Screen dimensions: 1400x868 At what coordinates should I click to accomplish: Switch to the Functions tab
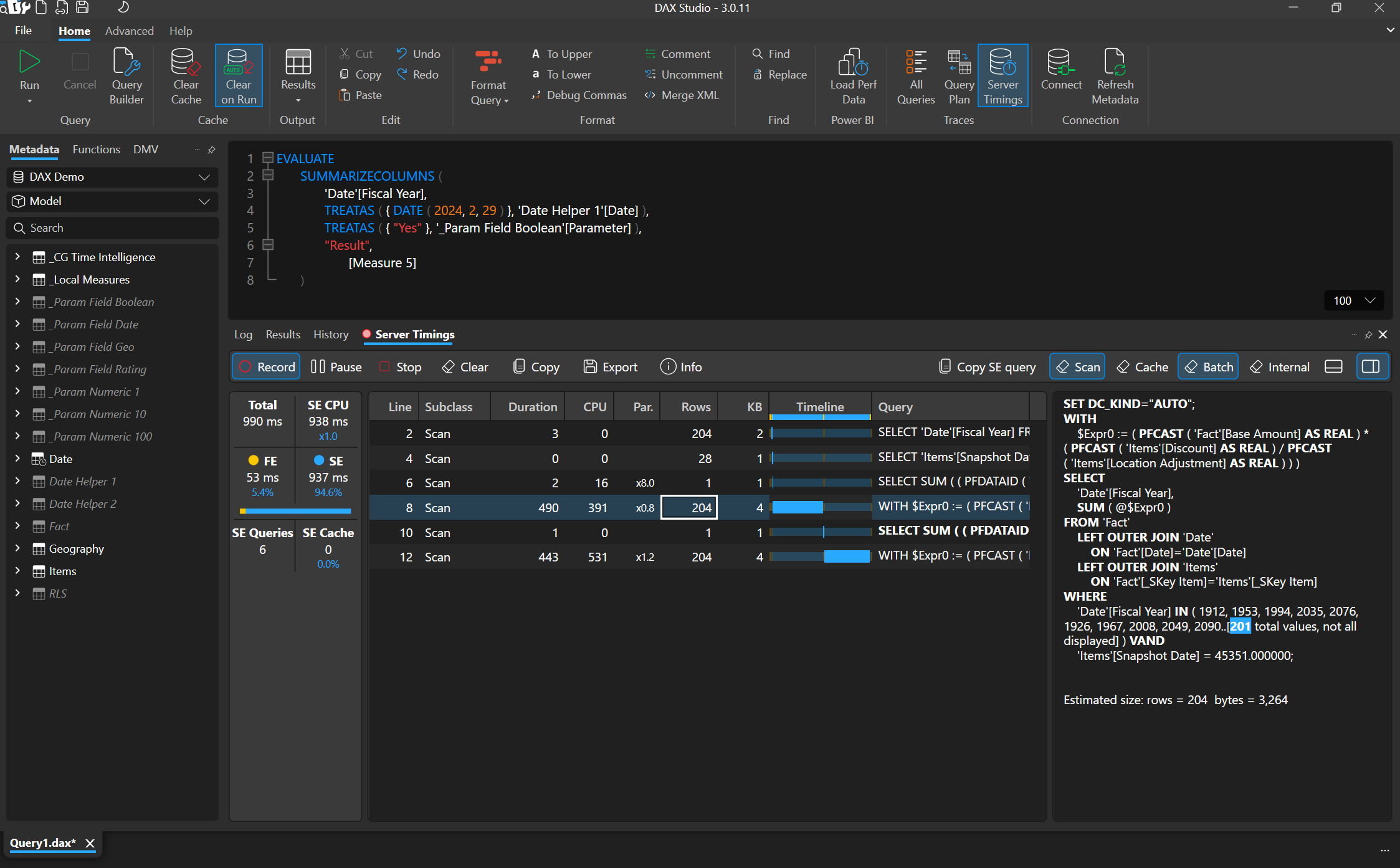click(x=96, y=149)
